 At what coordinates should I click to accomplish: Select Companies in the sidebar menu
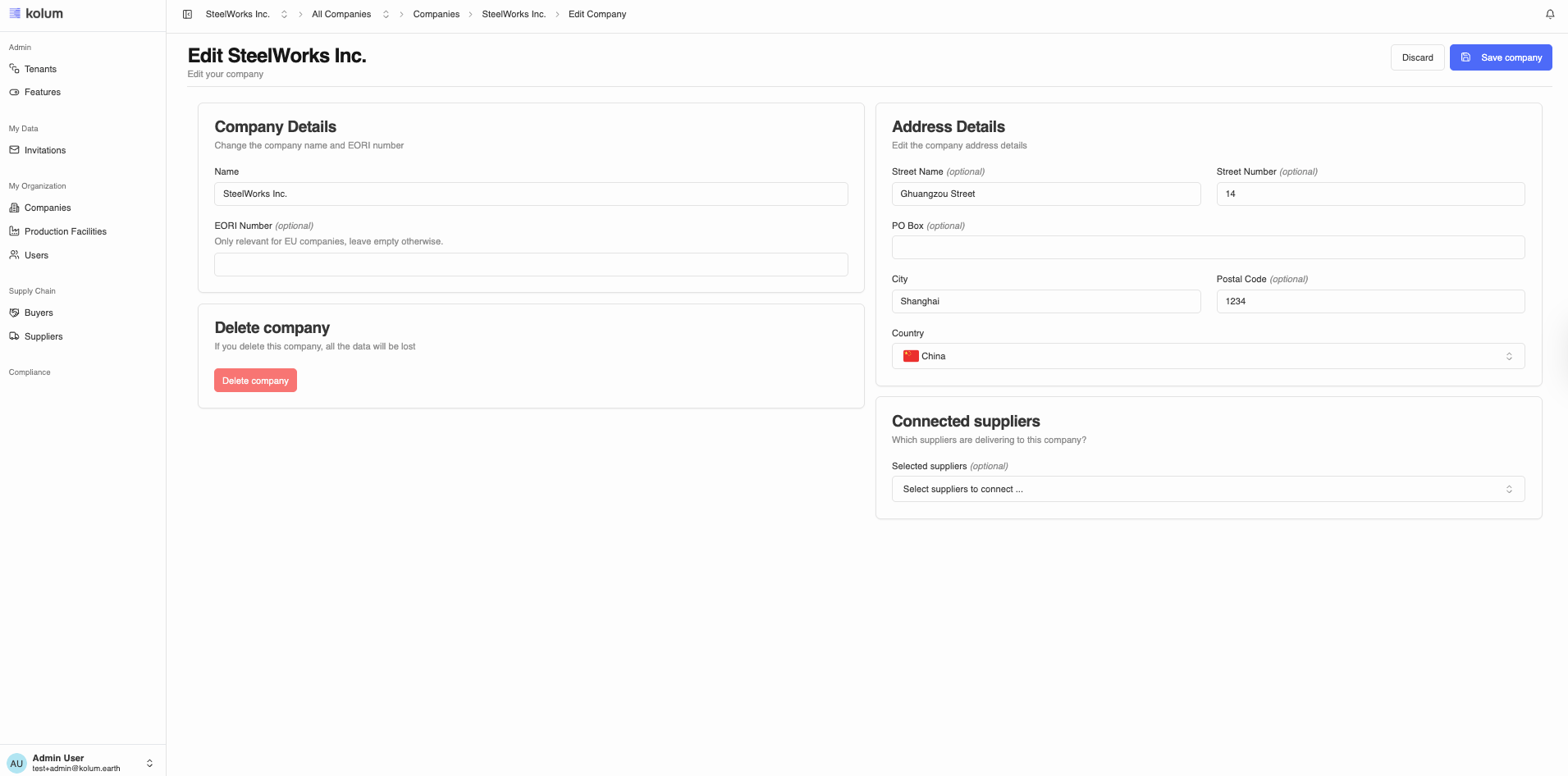click(48, 208)
